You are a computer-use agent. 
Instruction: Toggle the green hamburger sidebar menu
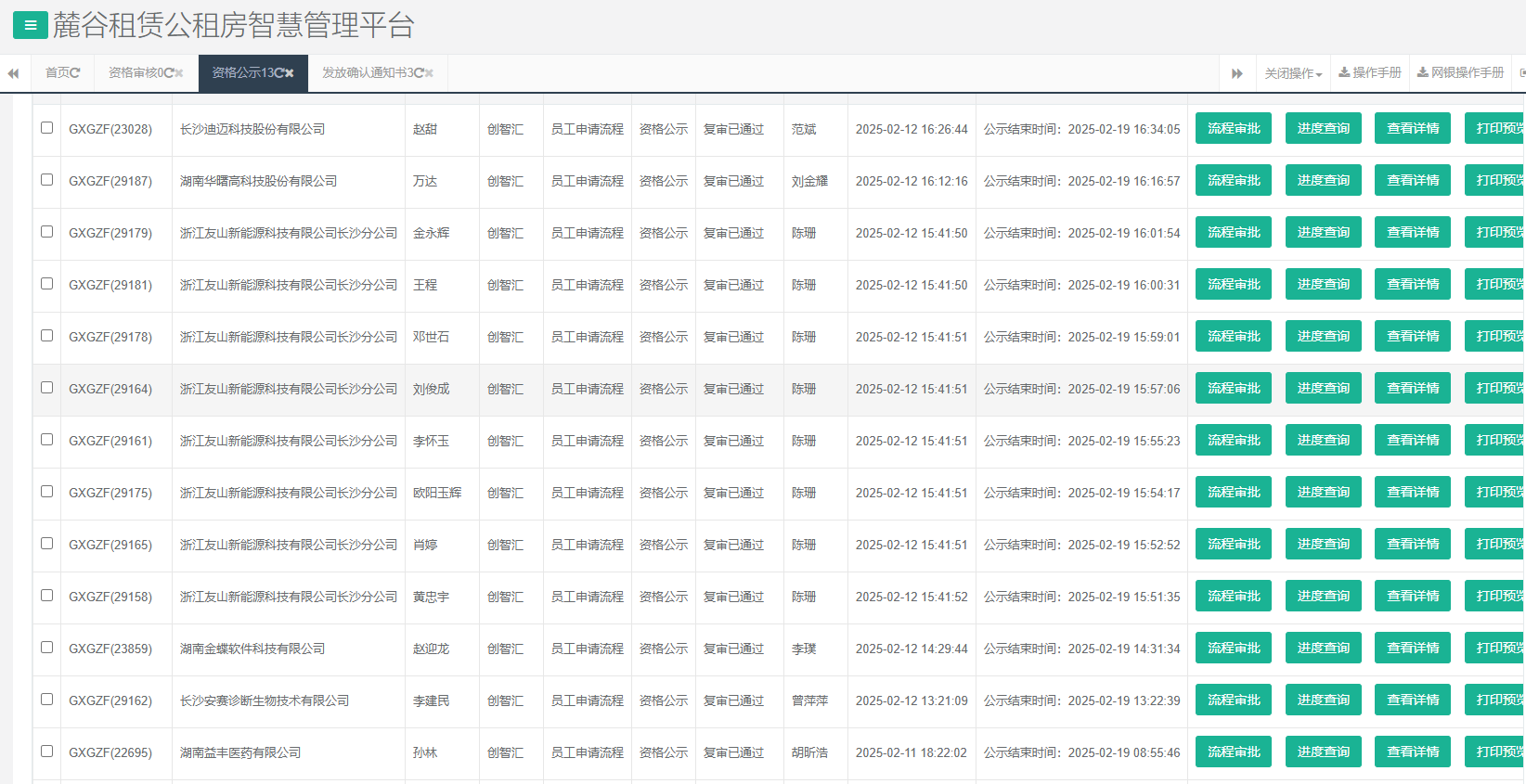[x=30, y=25]
